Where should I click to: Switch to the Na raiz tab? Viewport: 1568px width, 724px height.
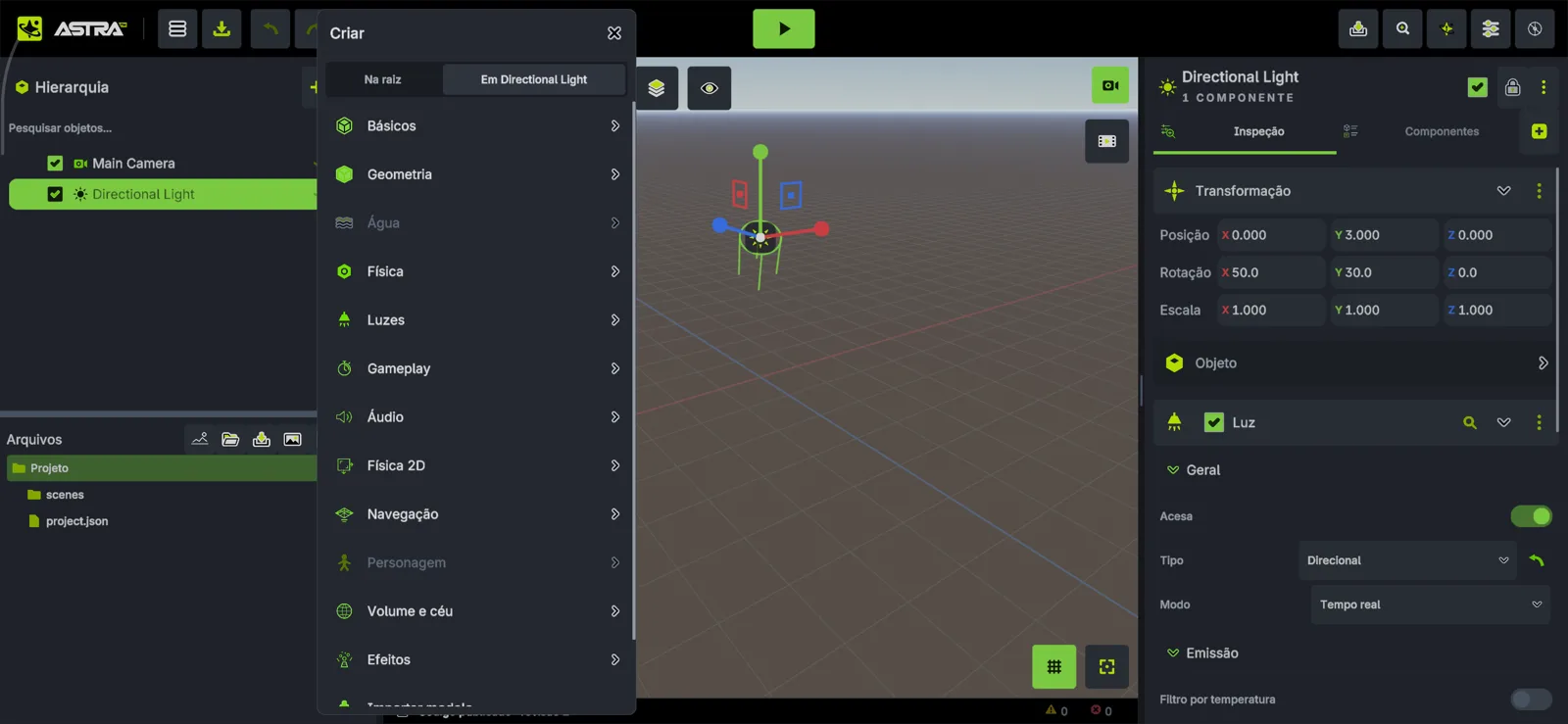pos(382,79)
